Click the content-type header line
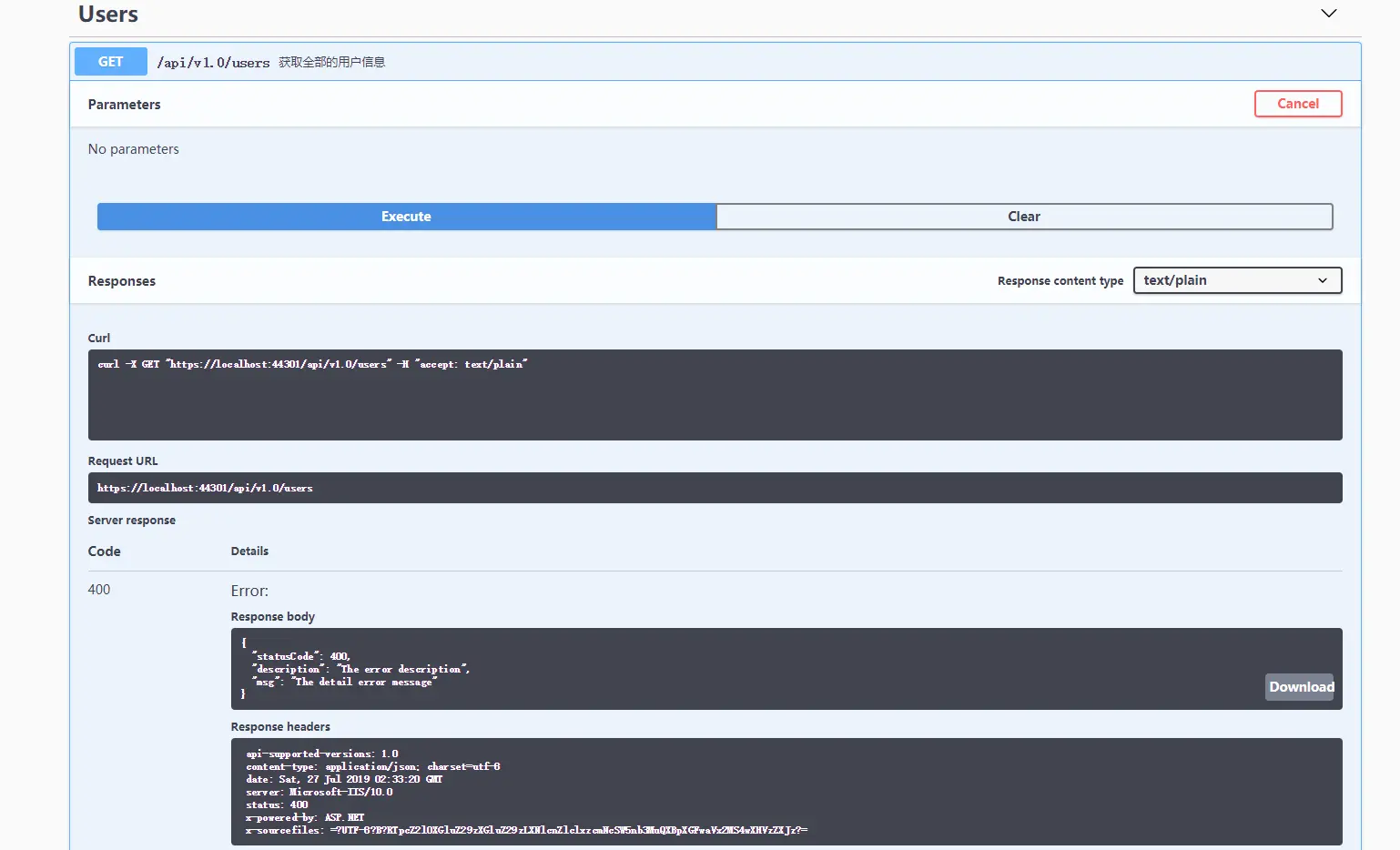 373,766
